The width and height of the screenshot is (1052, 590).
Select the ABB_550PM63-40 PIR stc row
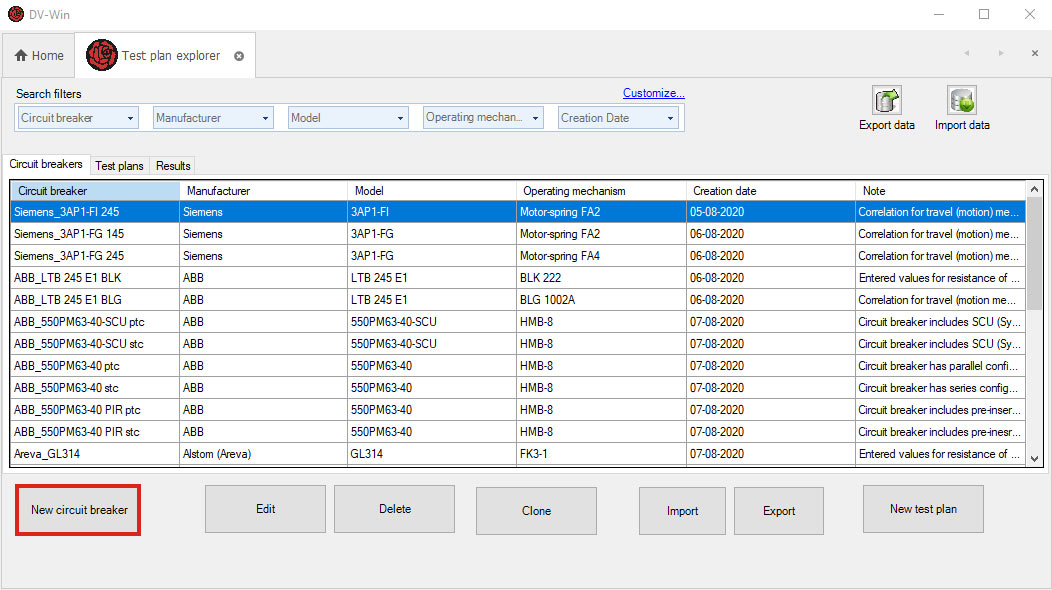pos(518,432)
